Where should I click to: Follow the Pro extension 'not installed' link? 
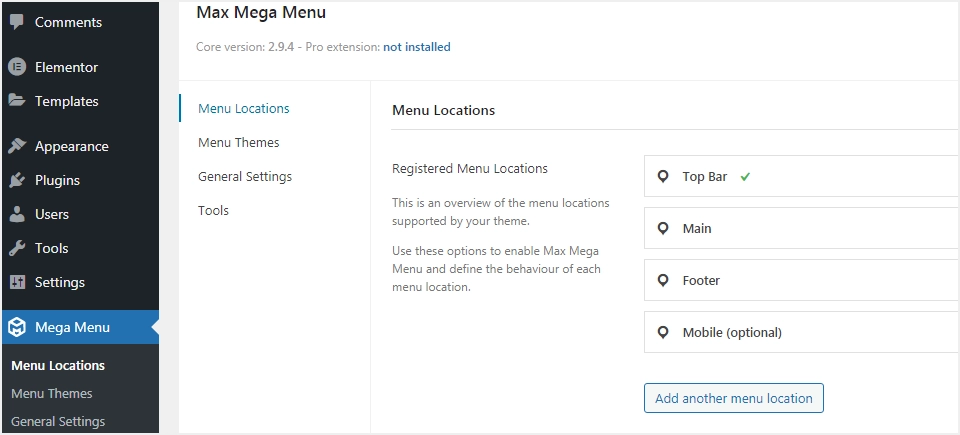pos(416,47)
